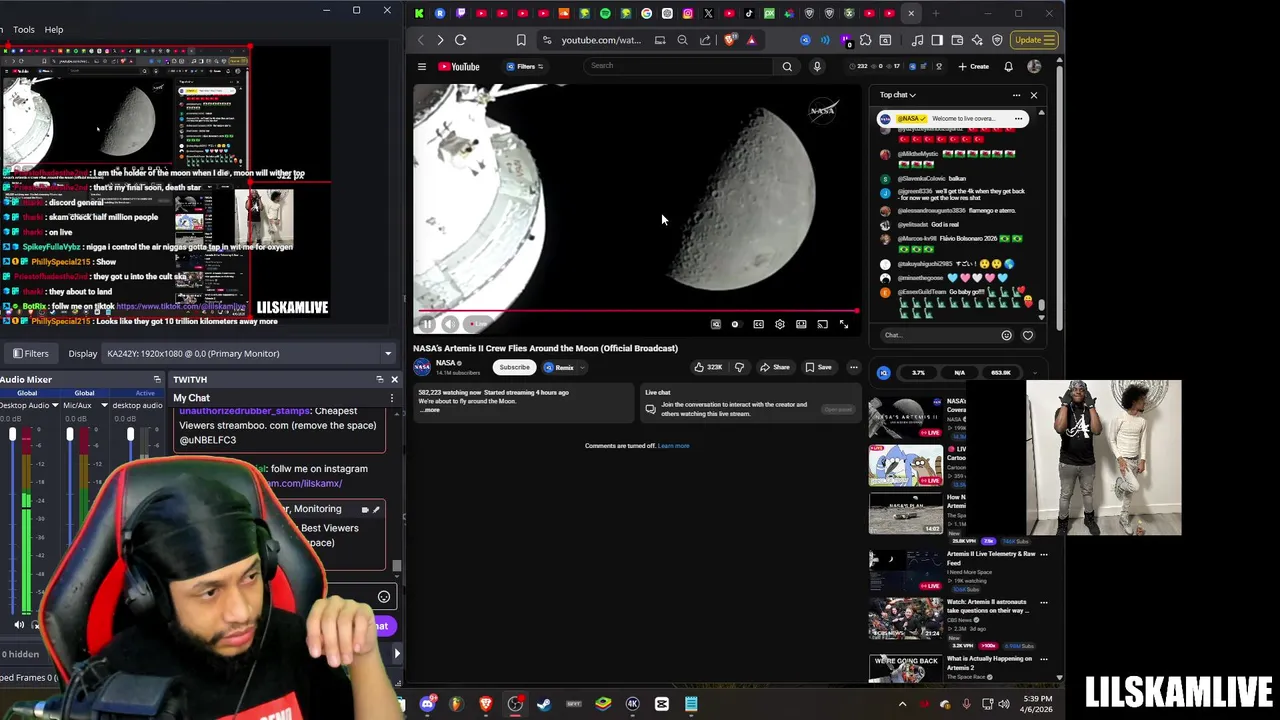Save the video to a playlist
The height and width of the screenshot is (720, 1280).
click(818, 367)
